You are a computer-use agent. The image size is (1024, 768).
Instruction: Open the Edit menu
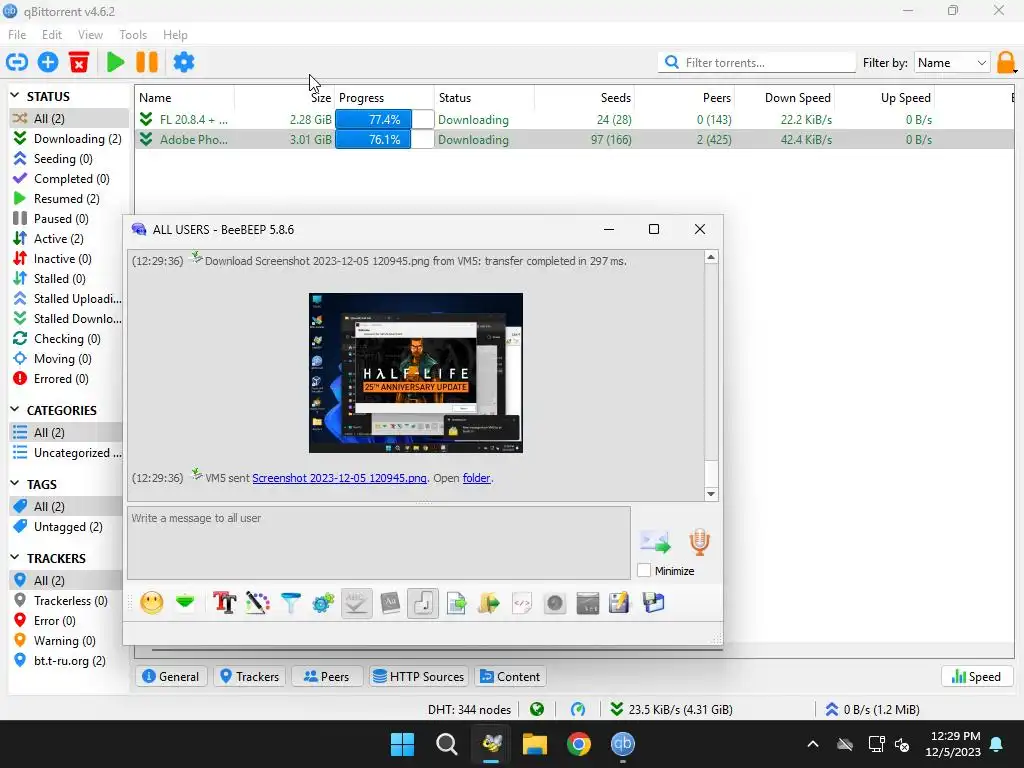52,35
